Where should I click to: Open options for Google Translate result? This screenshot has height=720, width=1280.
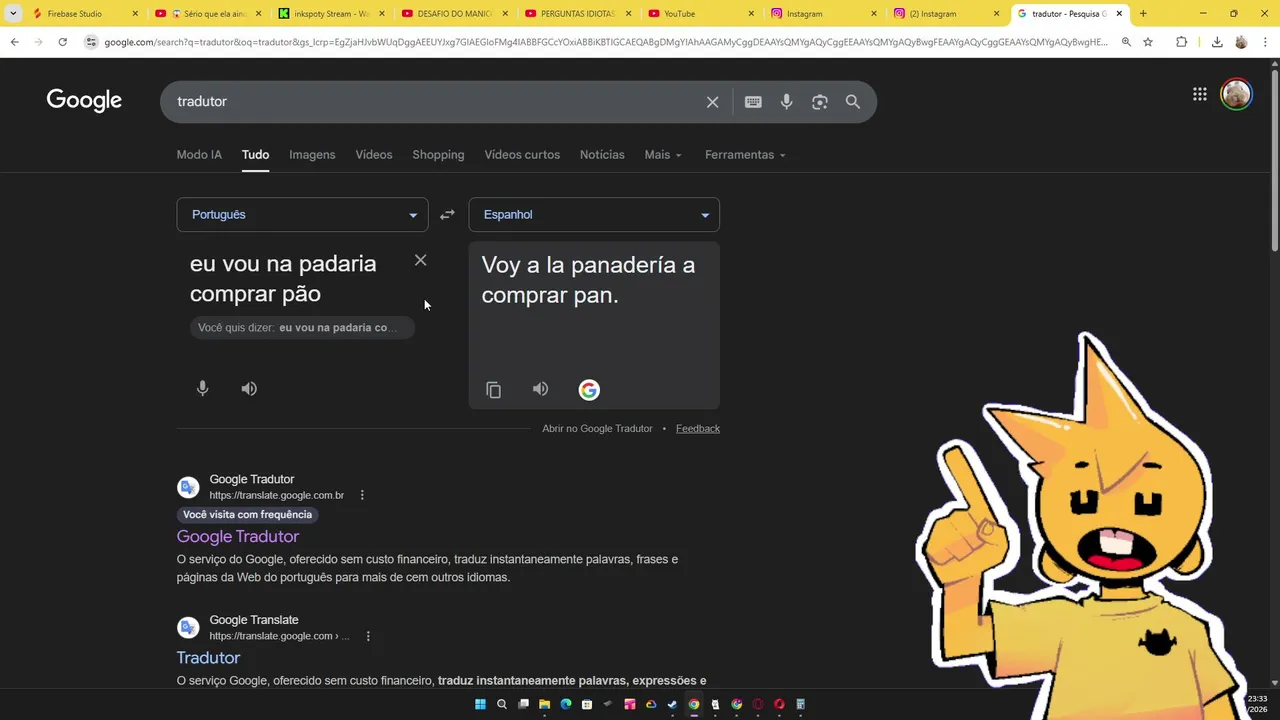pyautogui.click(x=368, y=636)
